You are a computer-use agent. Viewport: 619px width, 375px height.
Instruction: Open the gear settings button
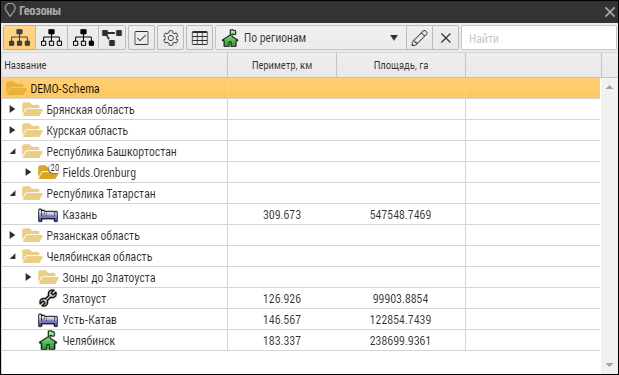click(171, 38)
